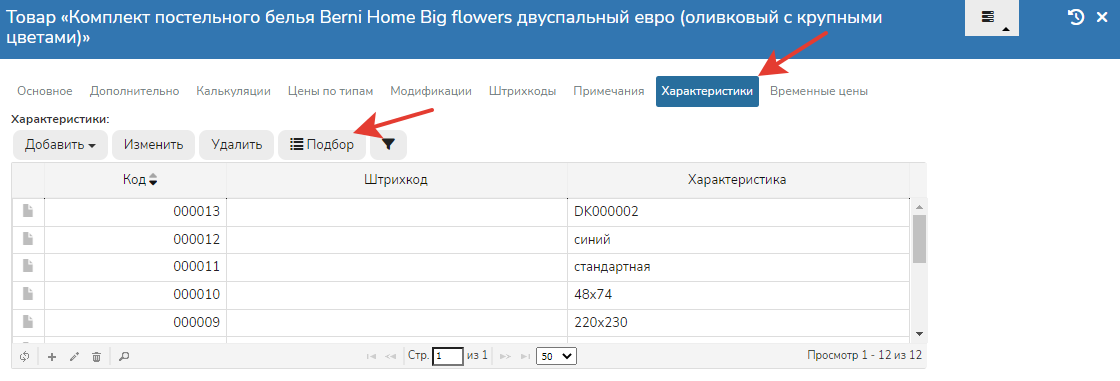
Task: Click the Удалить button
Action: pos(237,144)
